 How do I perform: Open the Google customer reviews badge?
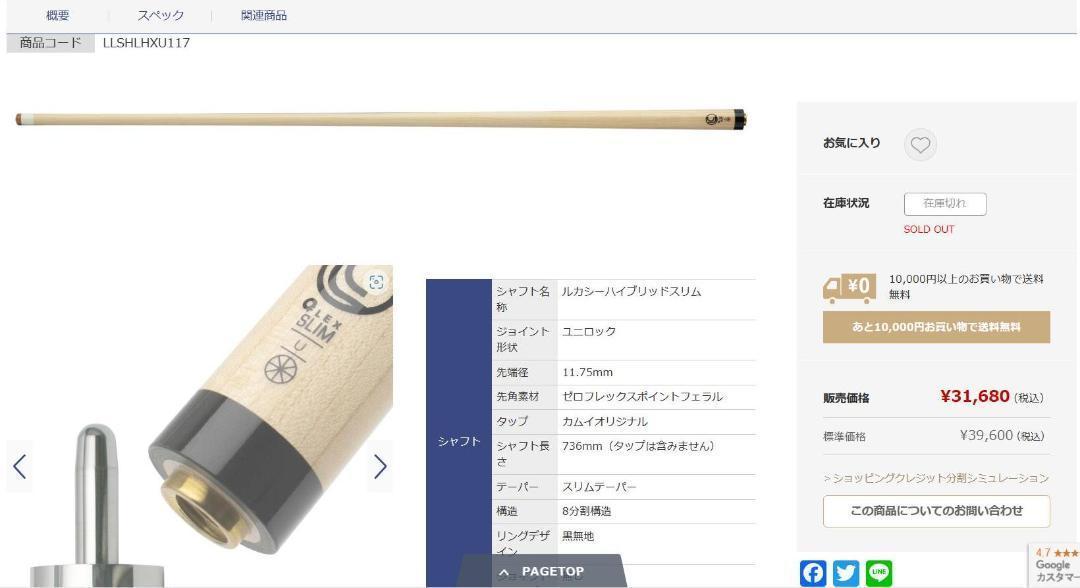[1055, 565]
